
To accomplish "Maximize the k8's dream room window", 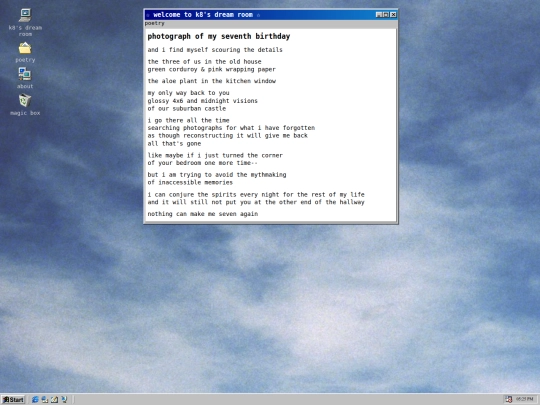I will [386, 14].
